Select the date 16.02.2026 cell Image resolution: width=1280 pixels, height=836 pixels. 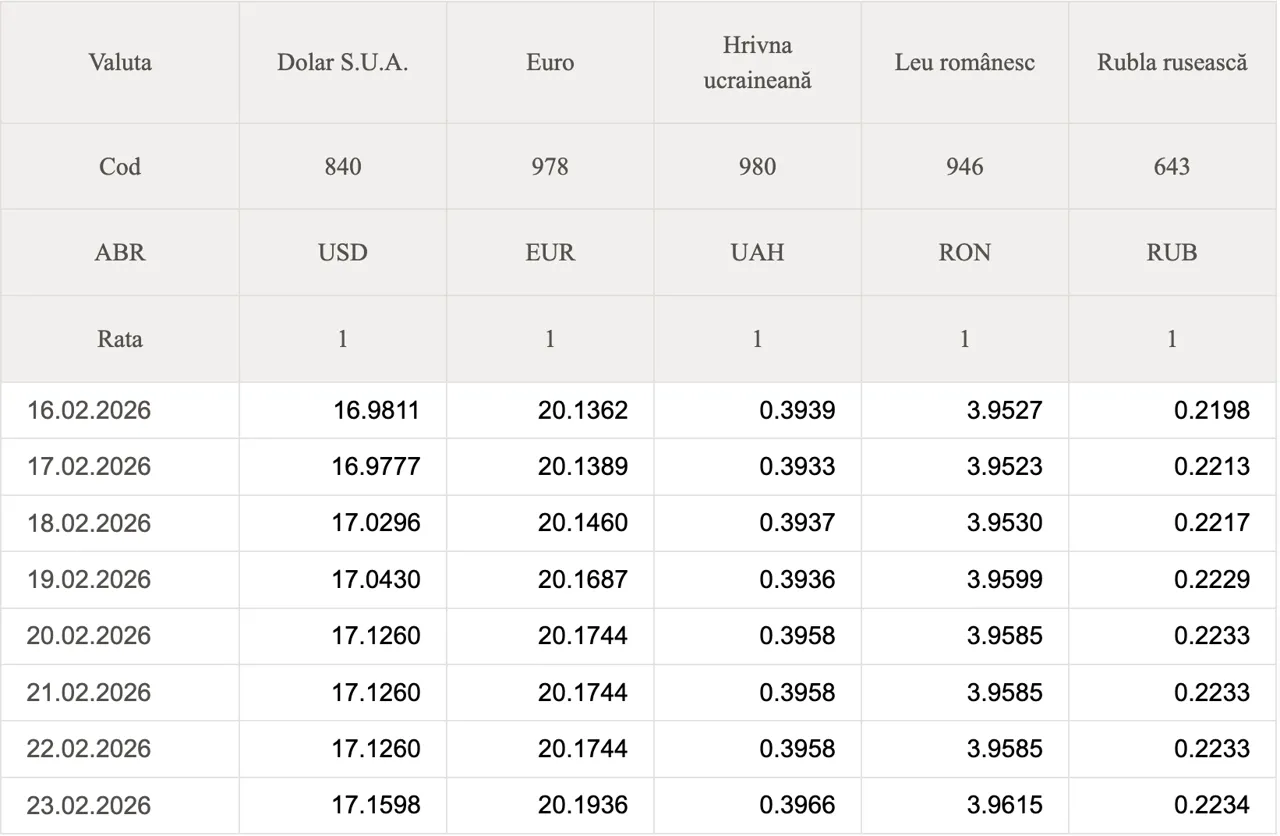point(89,410)
